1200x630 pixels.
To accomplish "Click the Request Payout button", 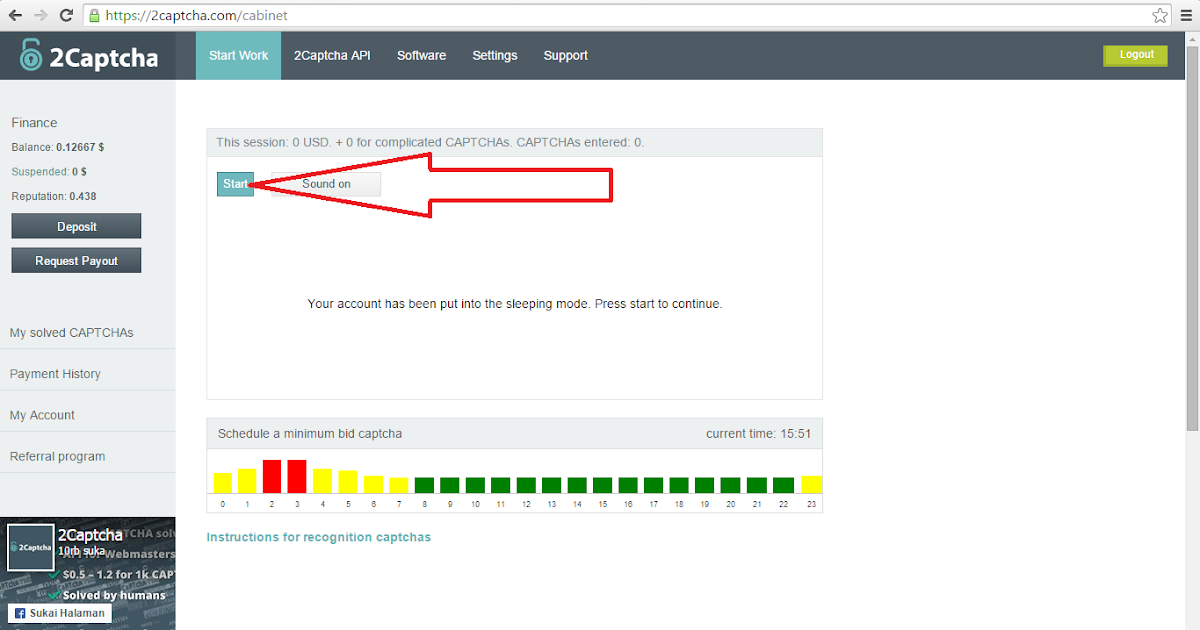I will point(76,260).
